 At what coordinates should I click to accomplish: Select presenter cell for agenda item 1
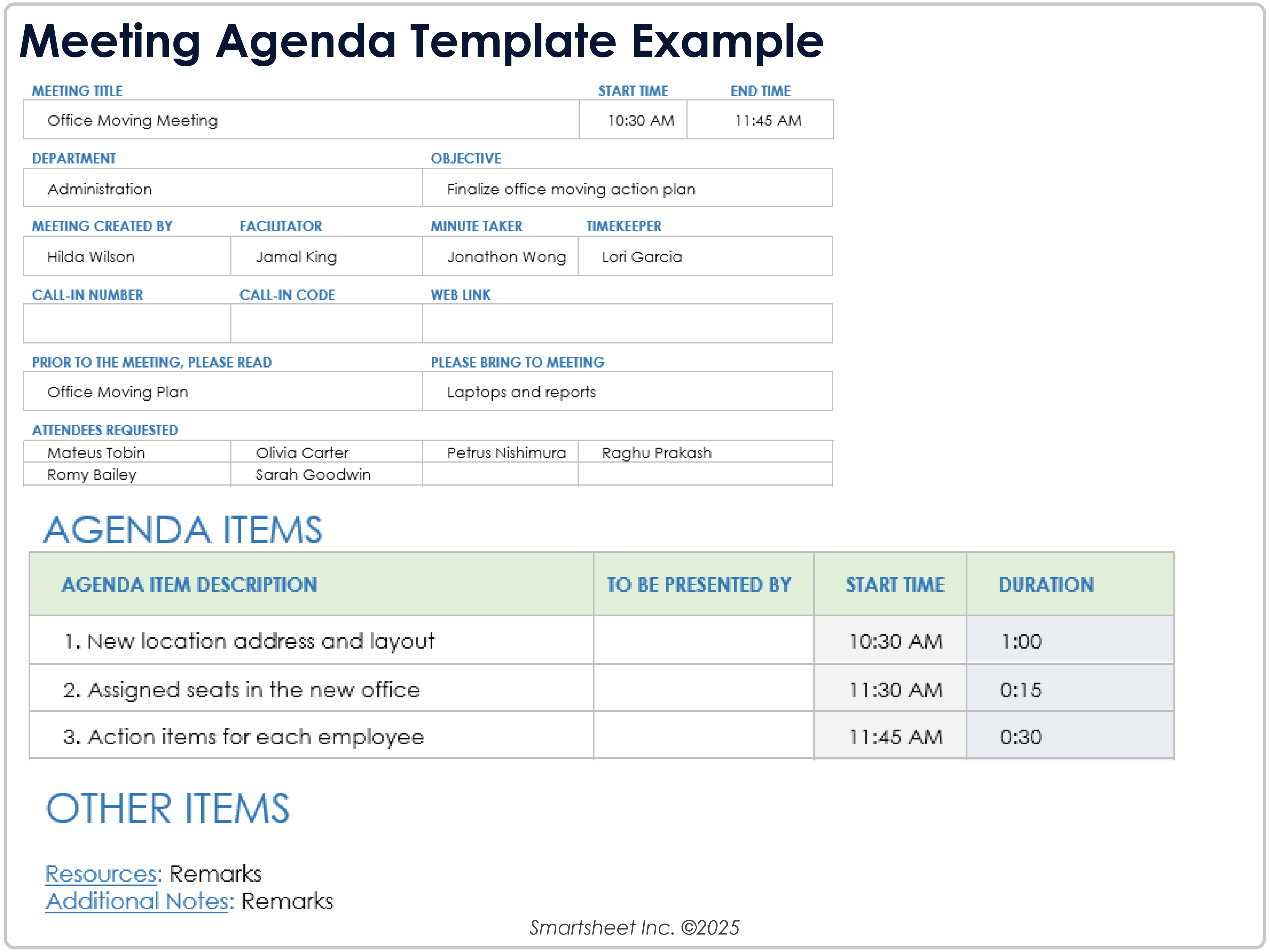pyautogui.click(x=703, y=641)
